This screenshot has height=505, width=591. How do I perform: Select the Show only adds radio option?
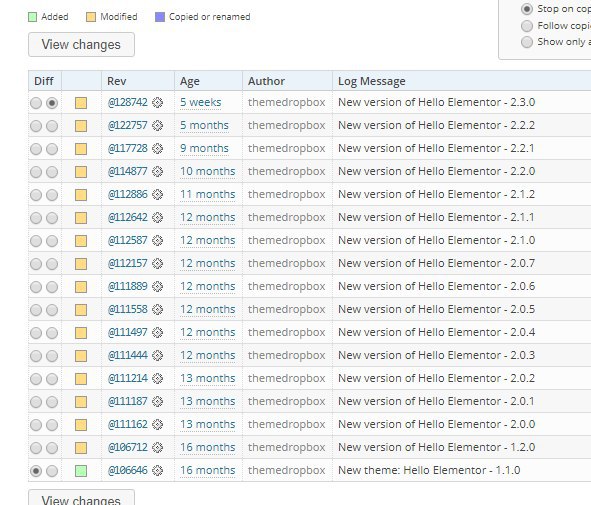(527, 42)
